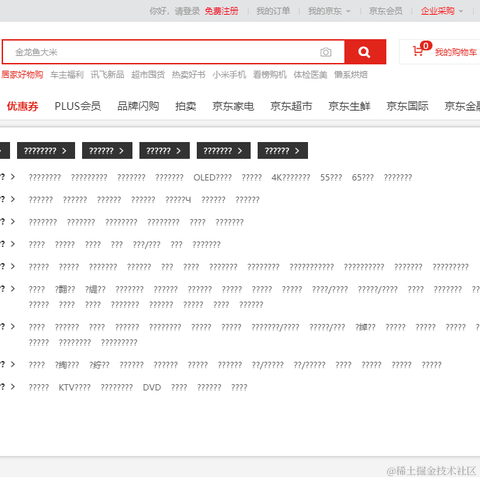Screen dimensions: 480x480
Task: Click the category link ending in ч
Action: [178, 200]
